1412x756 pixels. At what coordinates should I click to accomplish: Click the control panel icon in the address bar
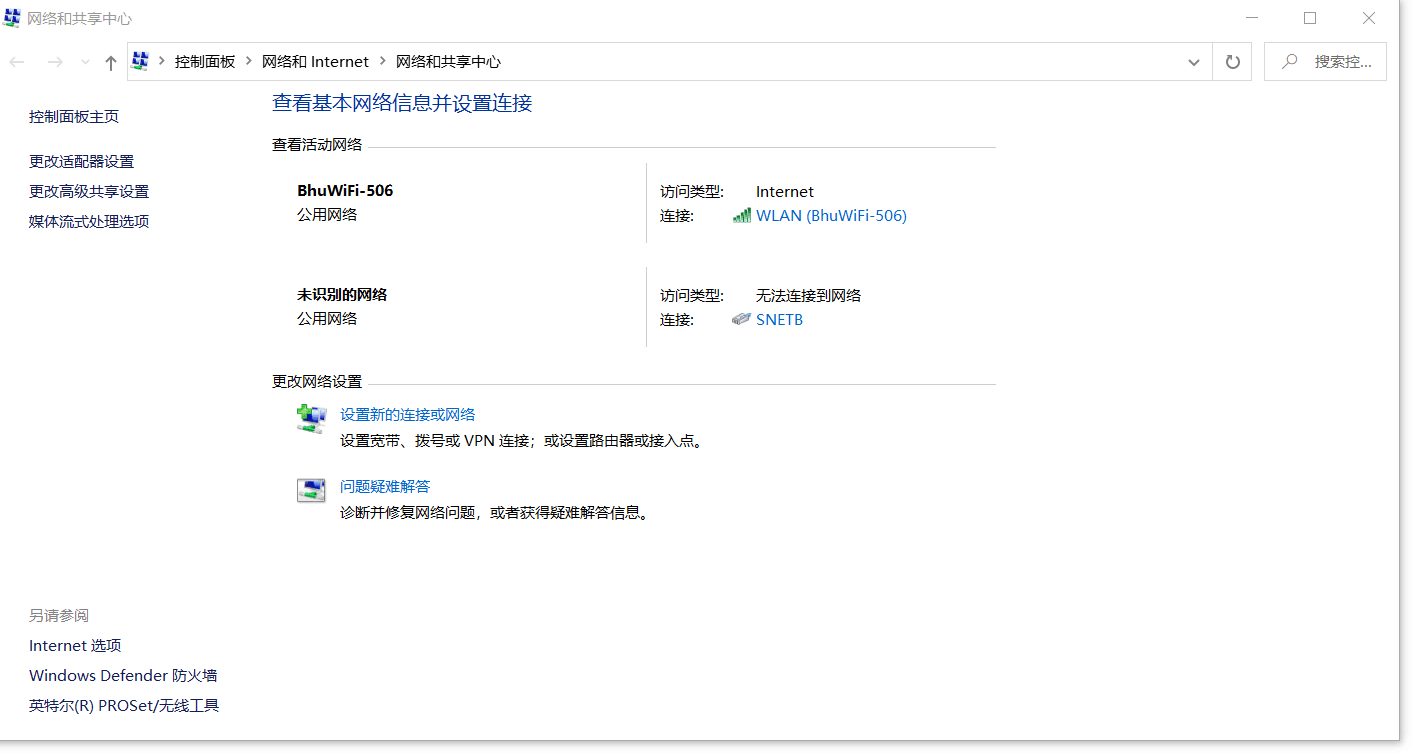pos(141,61)
